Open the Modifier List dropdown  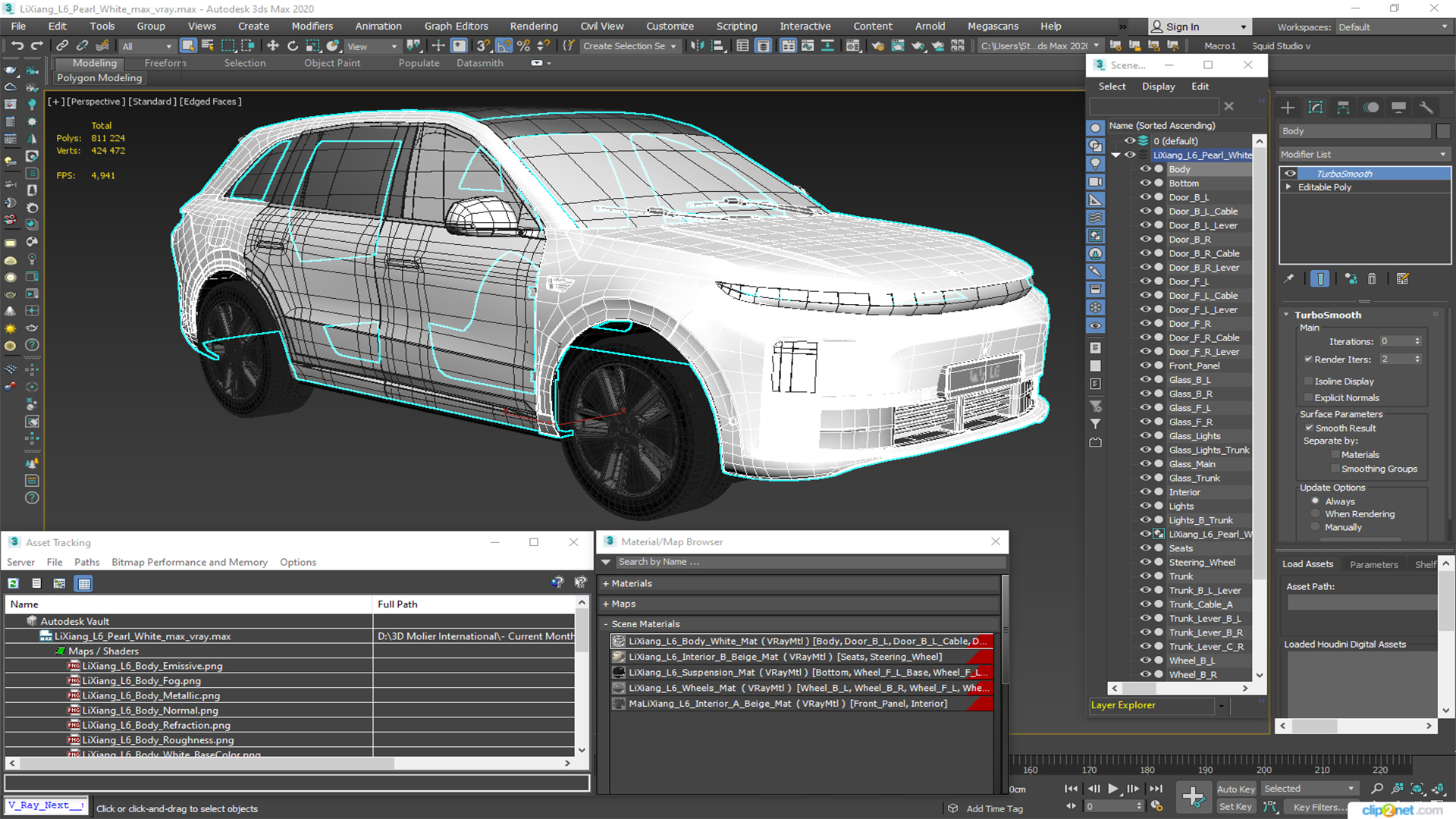click(x=1363, y=154)
